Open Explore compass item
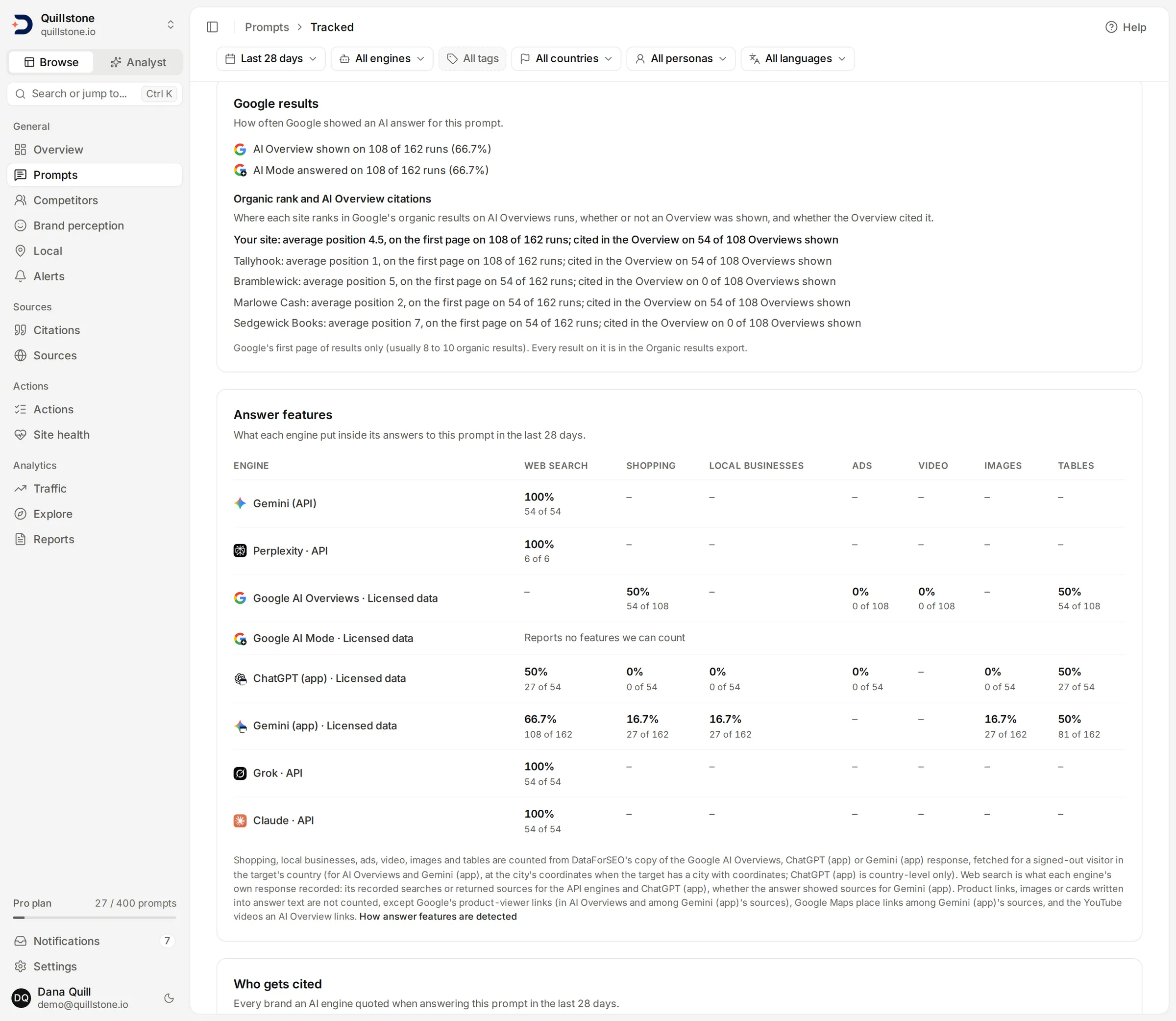 point(95,513)
